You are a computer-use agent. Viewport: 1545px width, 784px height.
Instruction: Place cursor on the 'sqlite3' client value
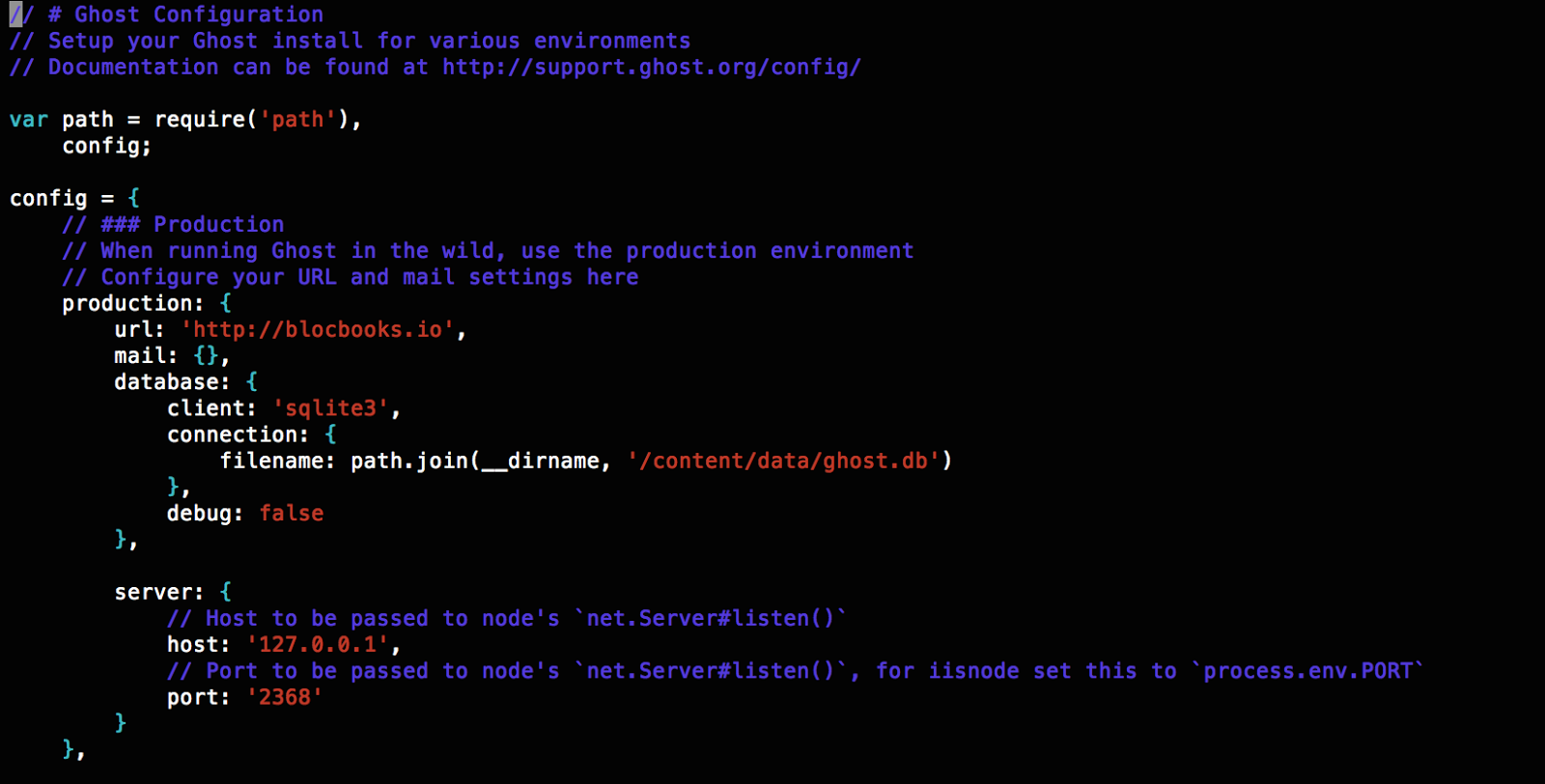click(x=330, y=409)
